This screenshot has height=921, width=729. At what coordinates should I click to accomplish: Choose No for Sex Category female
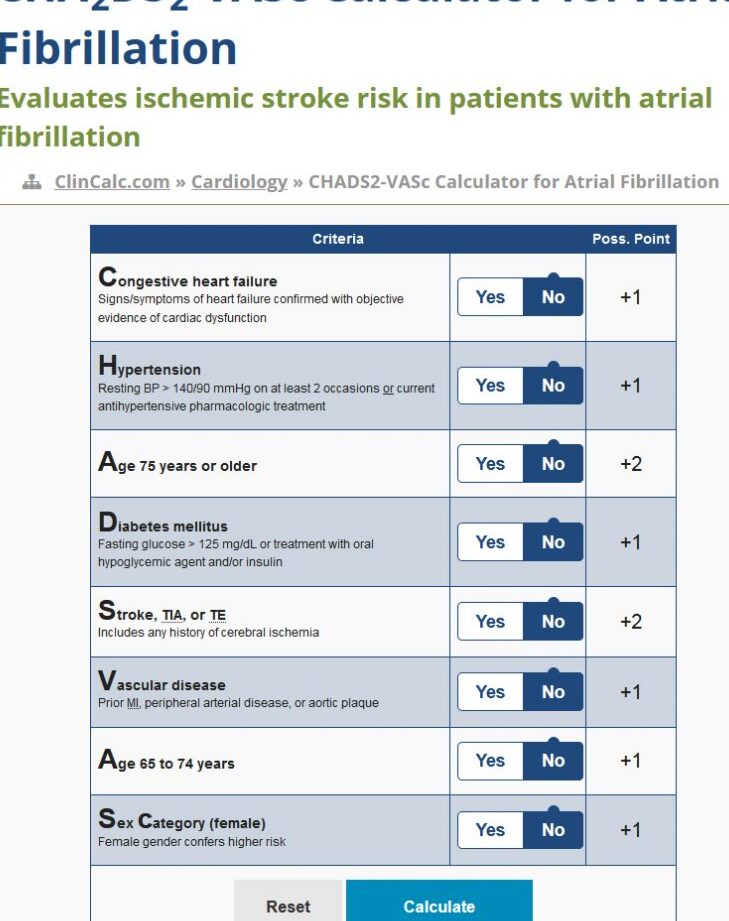click(553, 829)
